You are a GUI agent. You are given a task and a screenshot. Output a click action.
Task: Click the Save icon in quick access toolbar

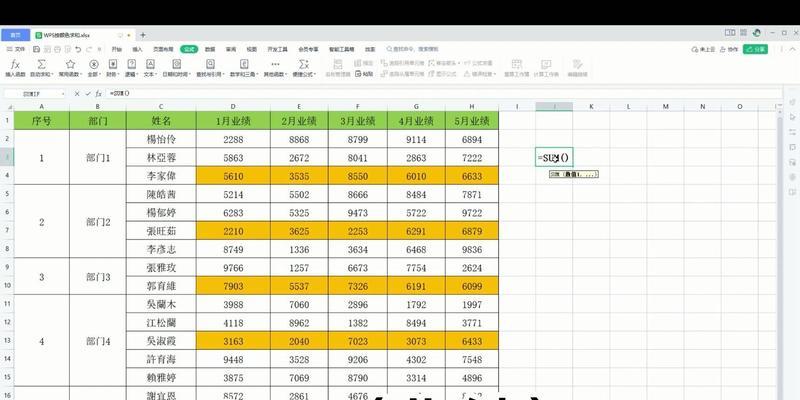pyautogui.click(x=37, y=49)
